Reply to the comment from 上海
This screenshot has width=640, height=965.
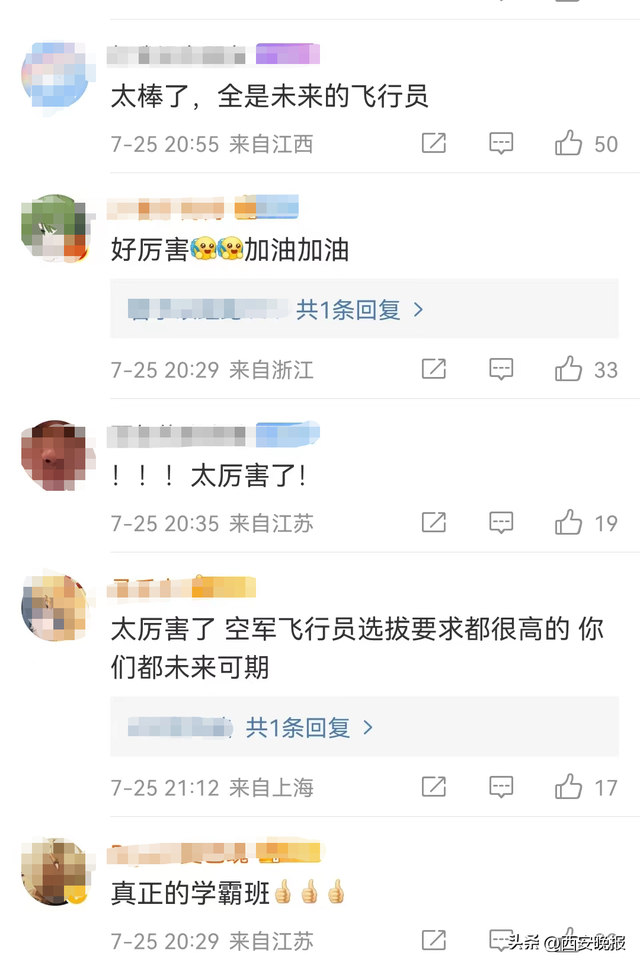click(501, 787)
